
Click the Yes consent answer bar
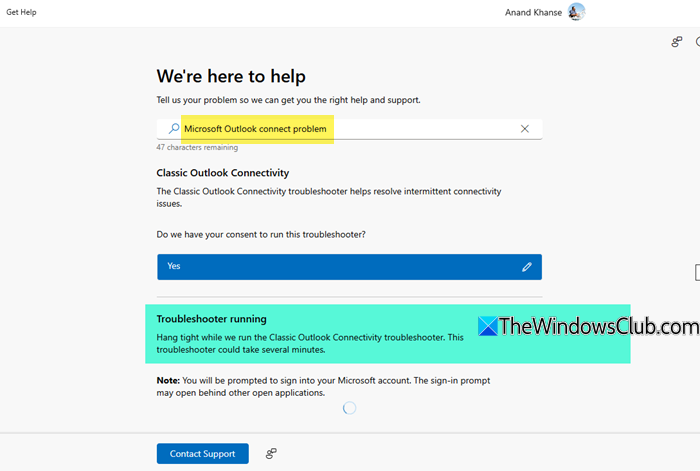349,267
